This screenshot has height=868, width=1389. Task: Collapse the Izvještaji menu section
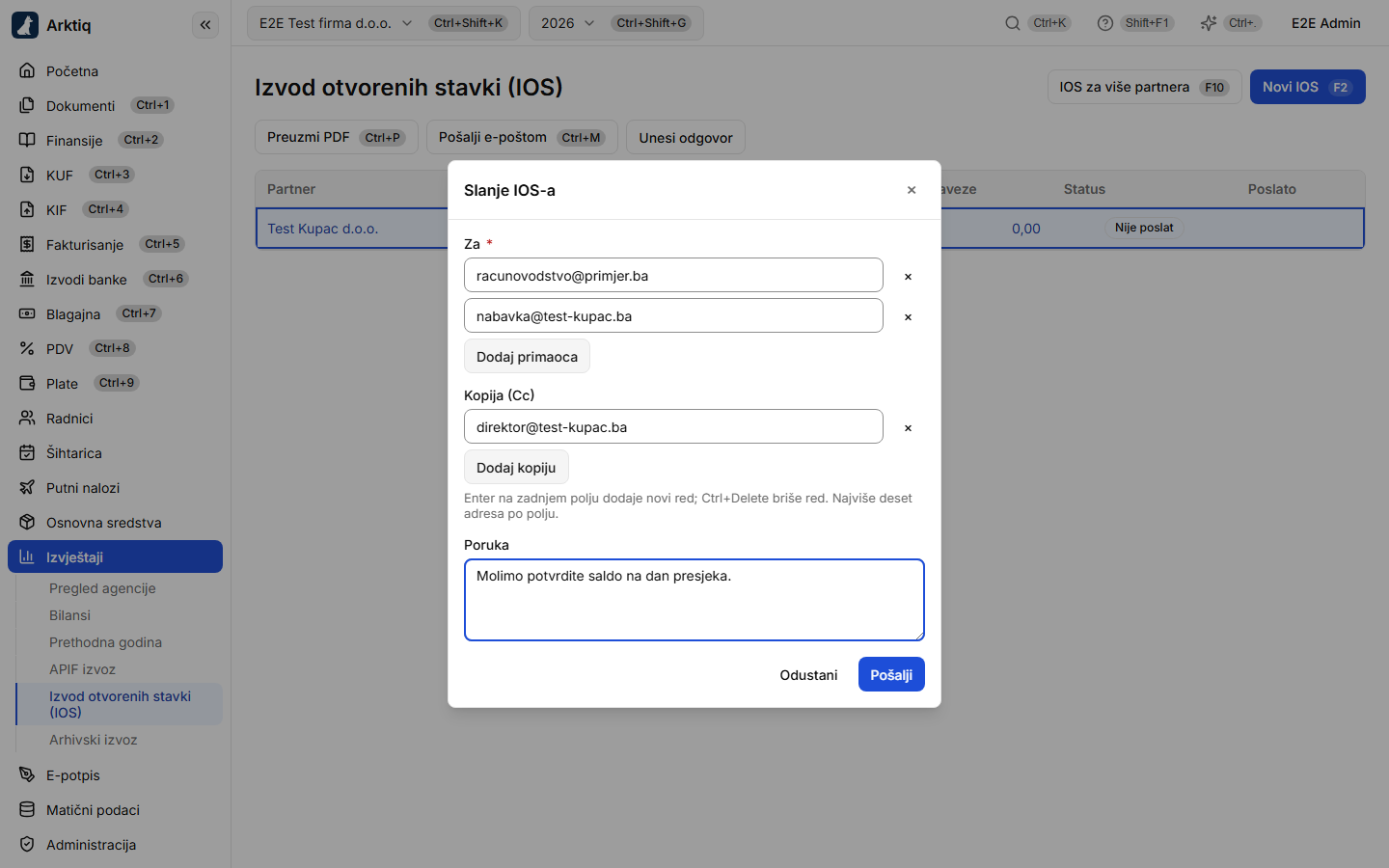click(115, 556)
